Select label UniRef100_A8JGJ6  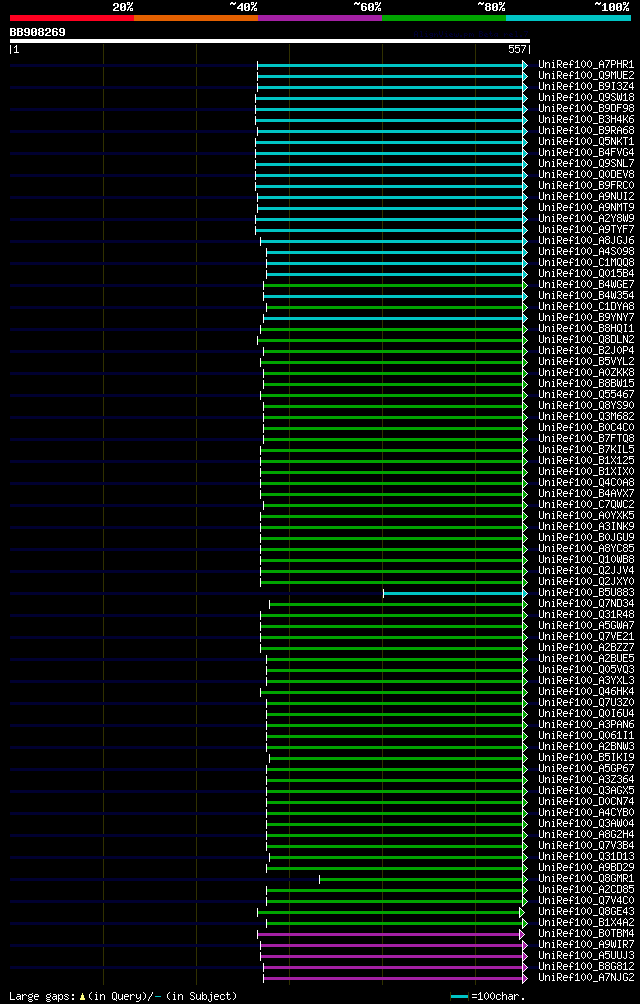[x=586, y=241]
